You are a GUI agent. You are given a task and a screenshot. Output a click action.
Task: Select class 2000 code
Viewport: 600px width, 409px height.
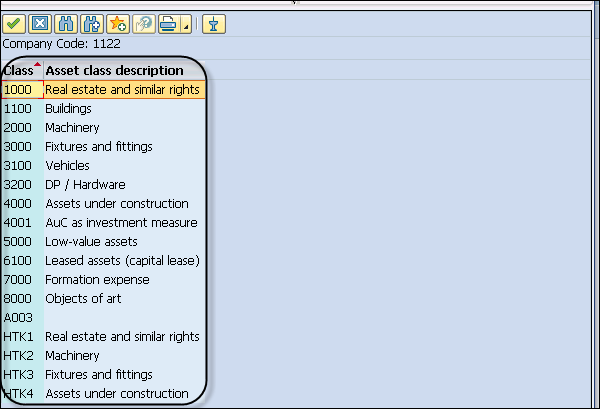tap(18, 127)
